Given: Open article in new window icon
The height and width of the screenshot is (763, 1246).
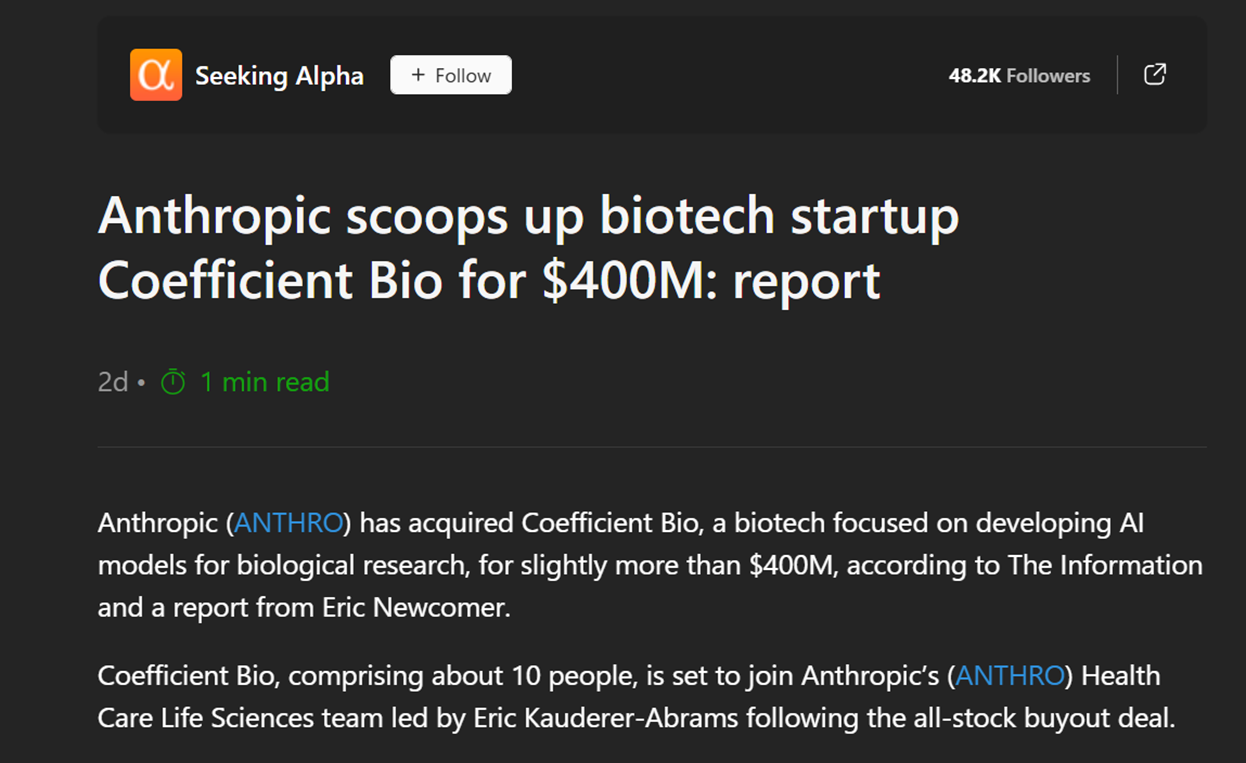Looking at the screenshot, I should pos(1155,75).
